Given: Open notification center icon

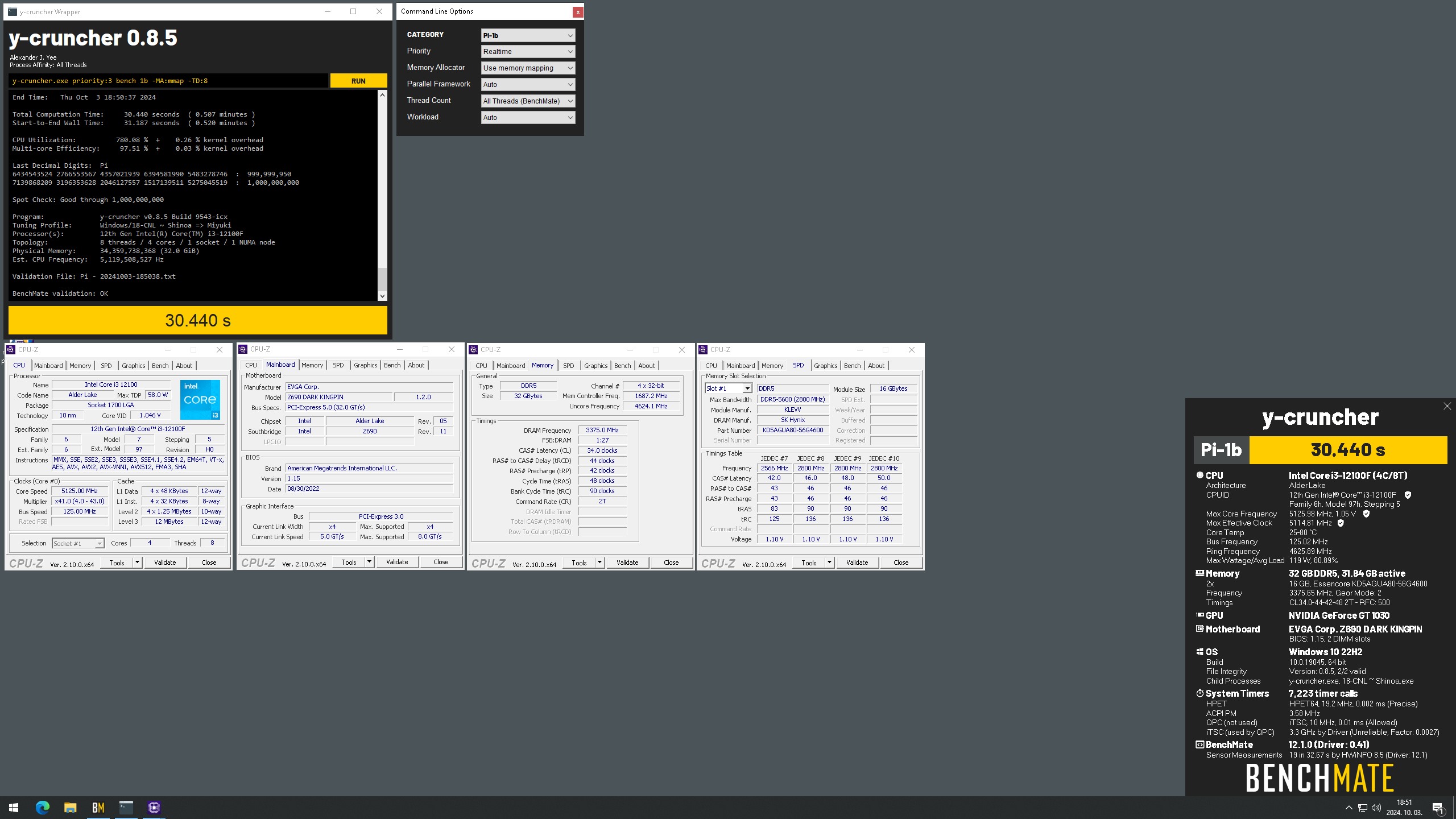Looking at the screenshot, I should tap(1438, 808).
